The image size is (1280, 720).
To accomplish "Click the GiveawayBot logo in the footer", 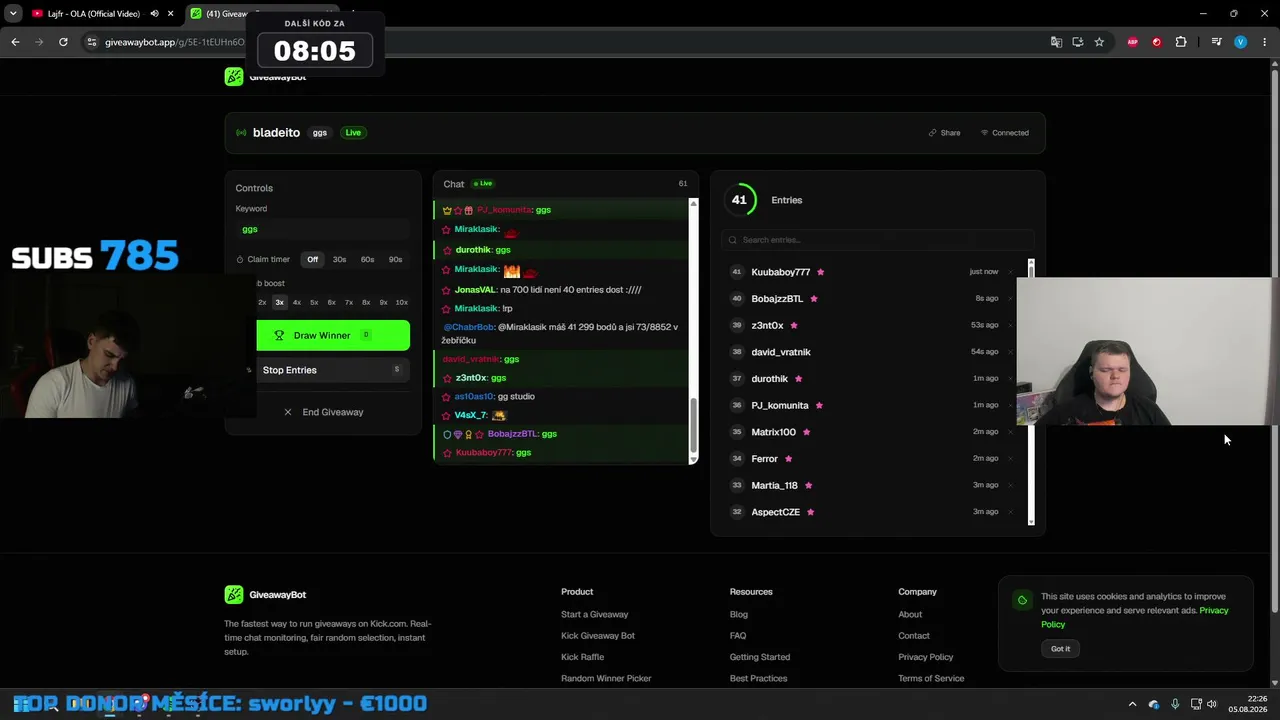I will coord(233,595).
